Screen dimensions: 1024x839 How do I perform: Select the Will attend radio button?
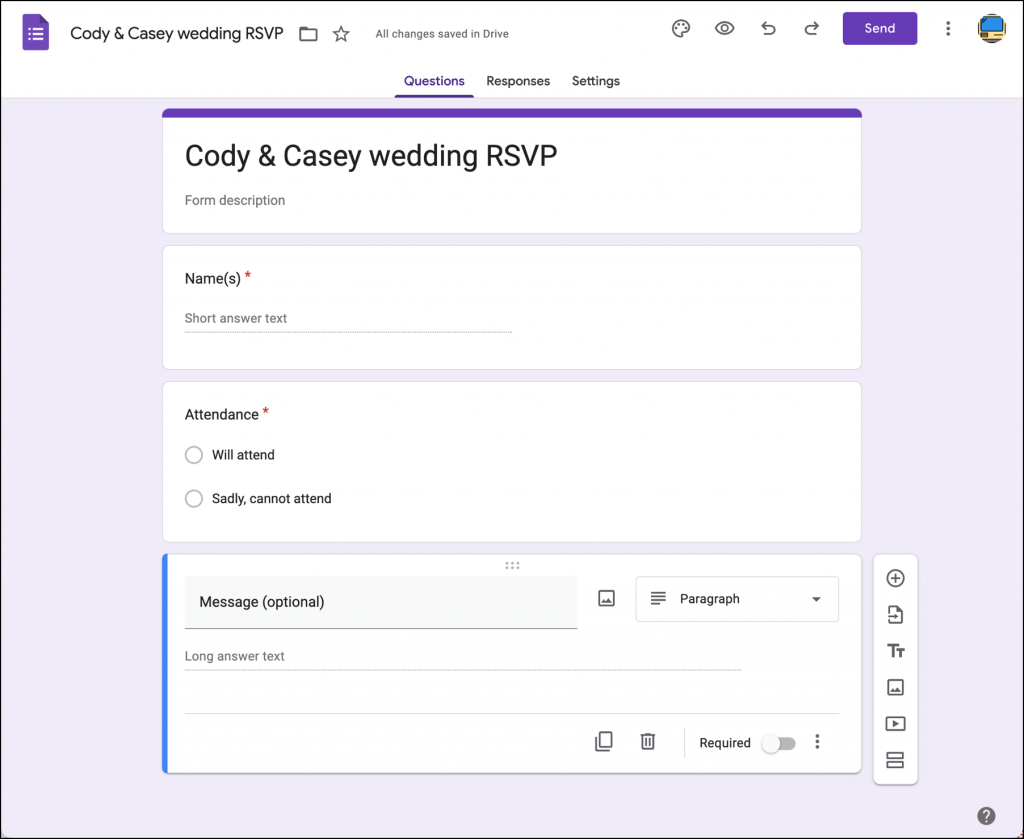click(x=194, y=455)
